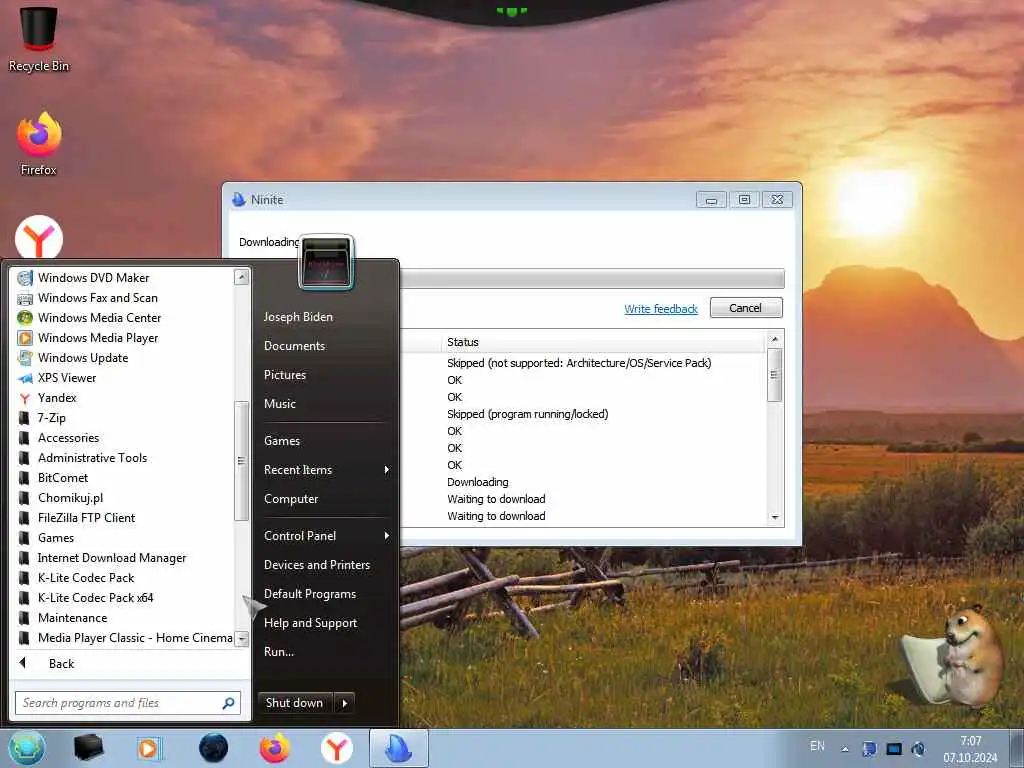Image resolution: width=1024 pixels, height=768 pixels.
Task: Click Ninite list scroll-down arrow
Action: 775,518
